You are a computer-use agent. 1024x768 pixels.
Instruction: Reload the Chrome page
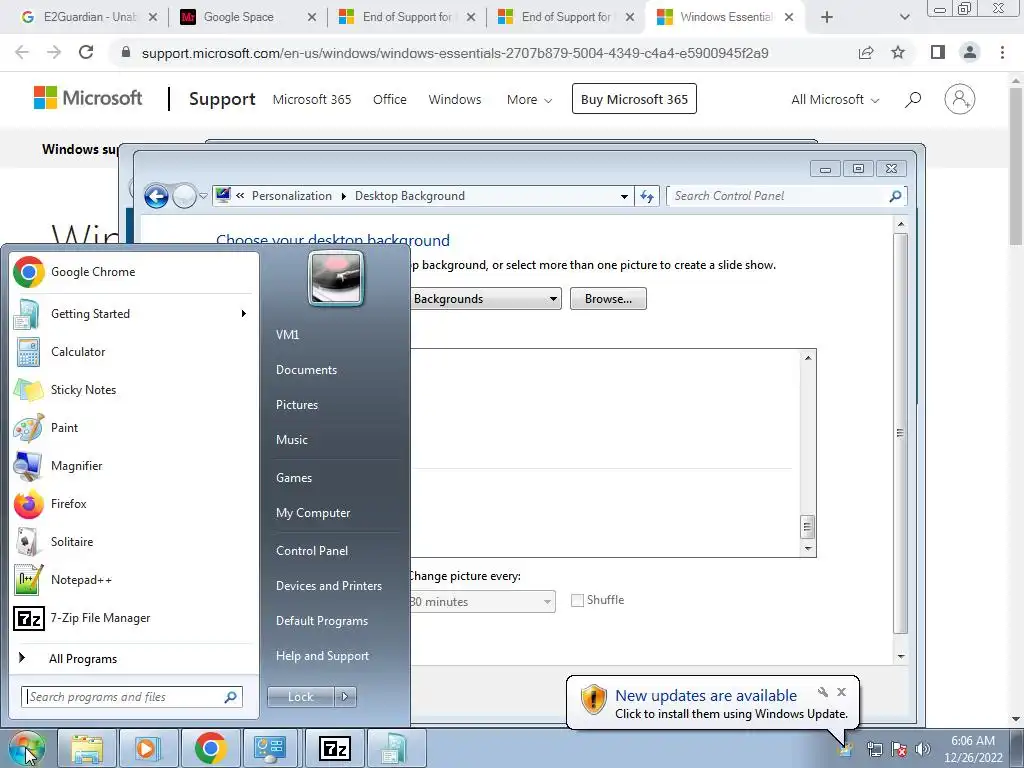tap(86, 52)
